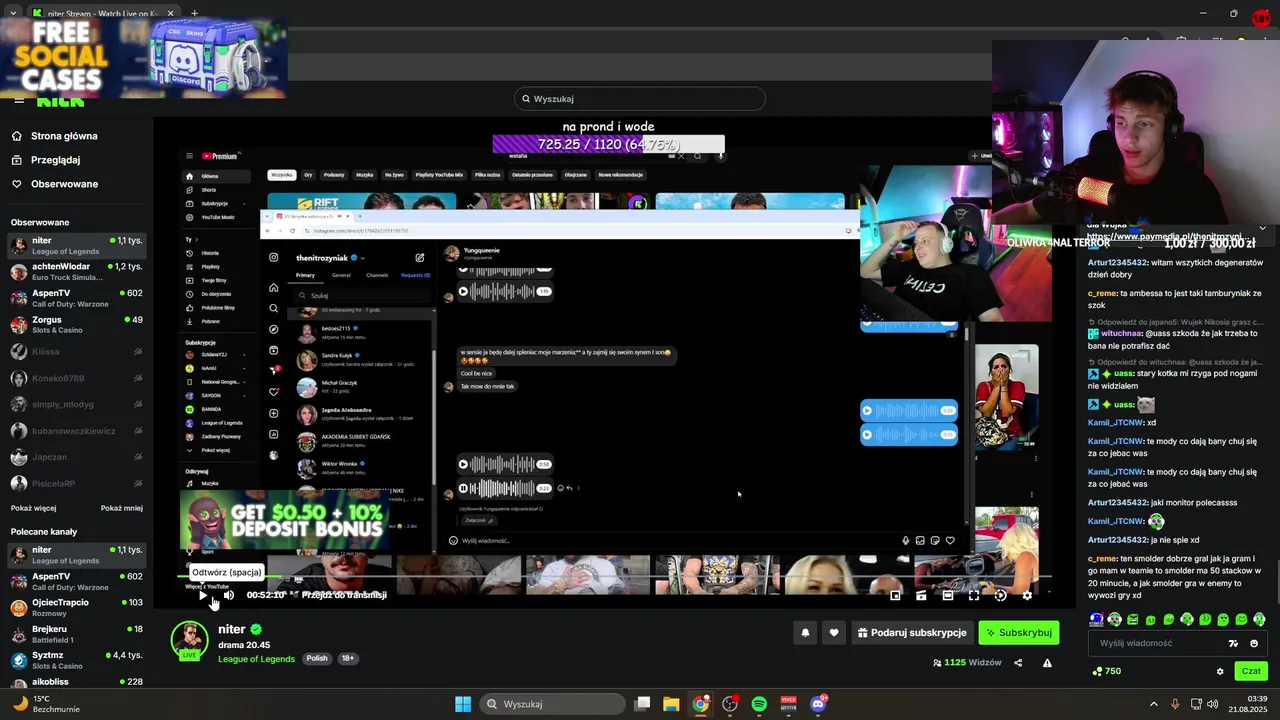Screen dimensions: 1280x720
Task: Click Windows taskbar search Wyszukaj
Action: pyautogui.click(x=553, y=704)
